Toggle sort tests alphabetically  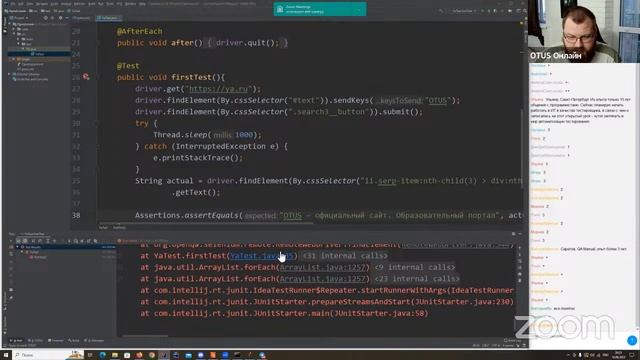coord(33,241)
